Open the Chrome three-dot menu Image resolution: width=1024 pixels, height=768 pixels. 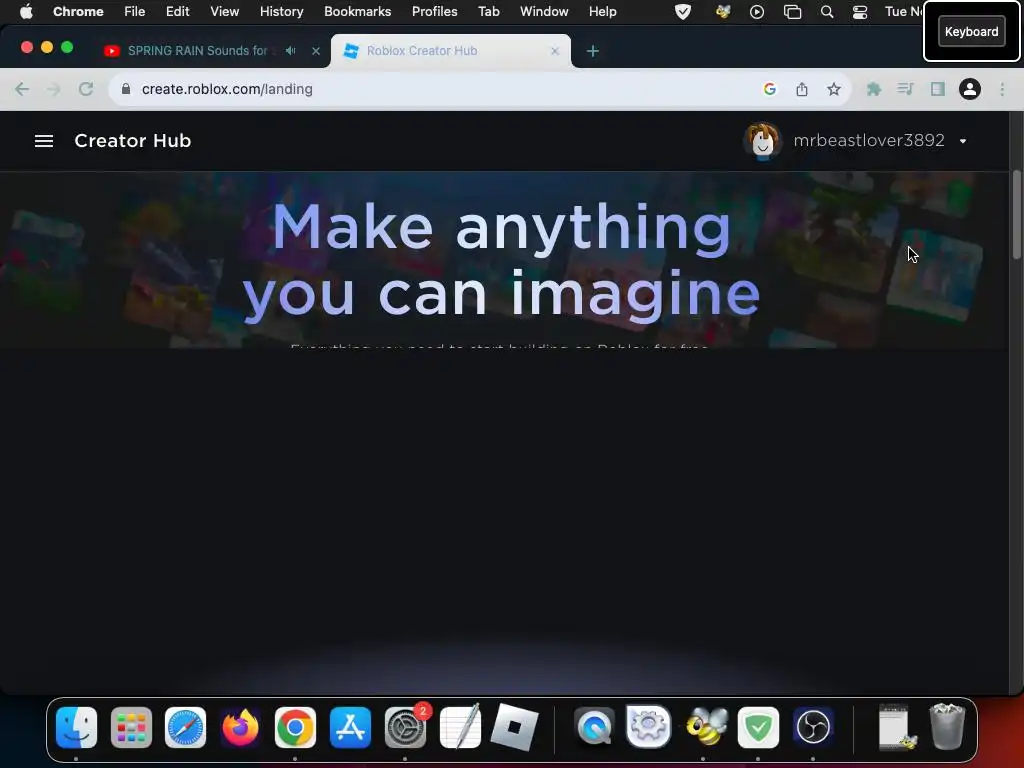(1002, 89)
